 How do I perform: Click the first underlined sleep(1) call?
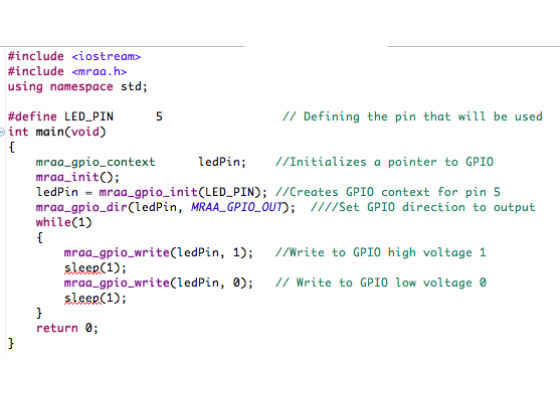point(95,268)
